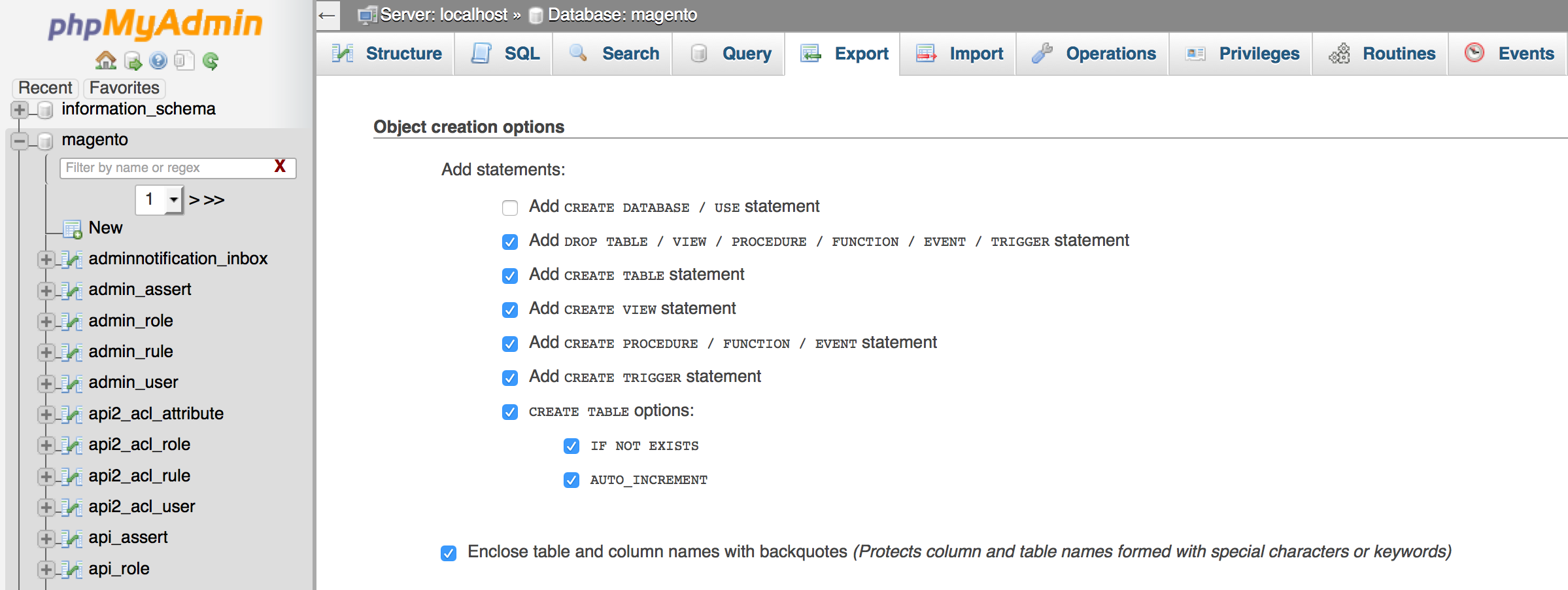Click the Home icon in the sidebar
This screenshot has width=1568, height=590.
(105, 61)
